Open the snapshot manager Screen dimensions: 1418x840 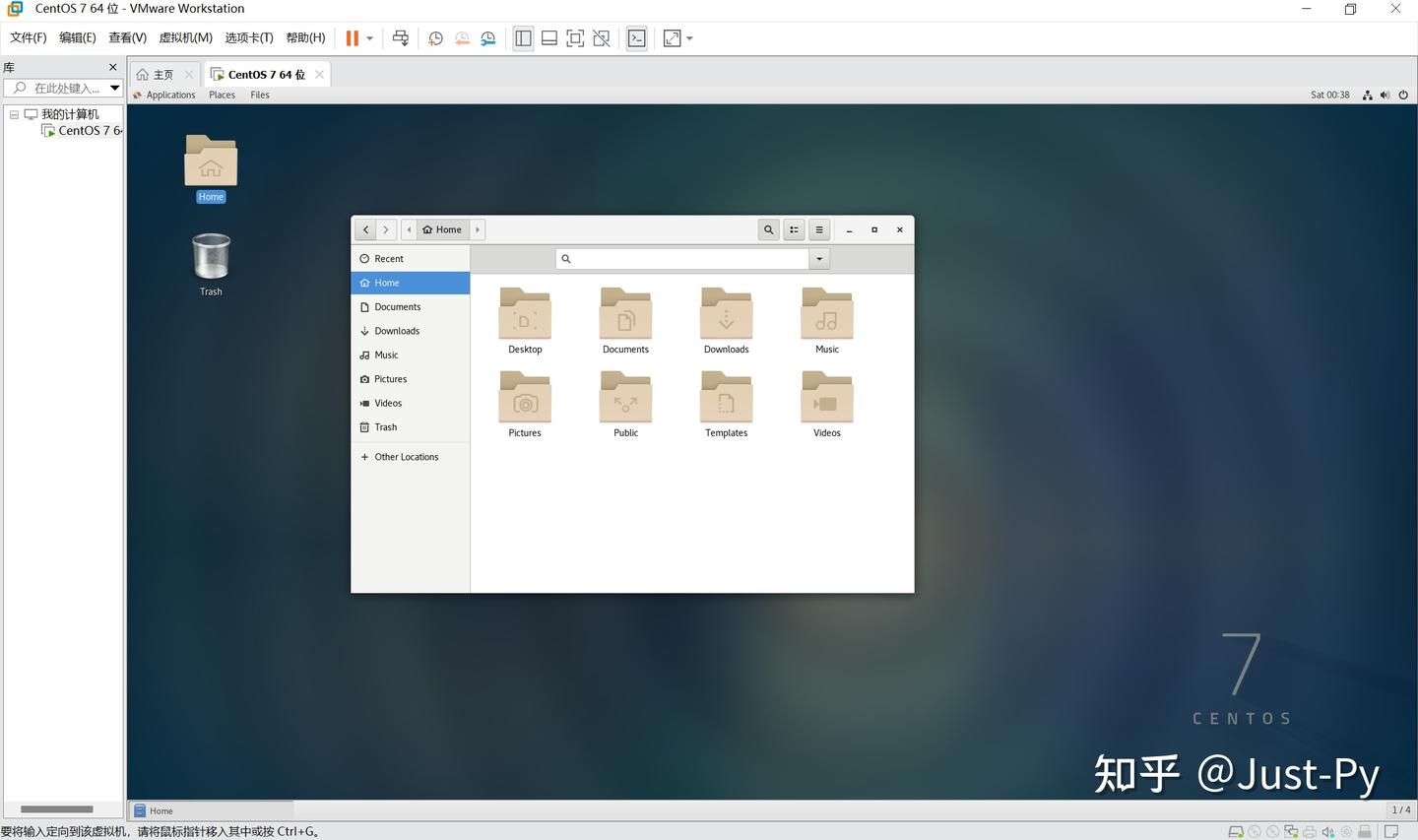click(488, 38)
